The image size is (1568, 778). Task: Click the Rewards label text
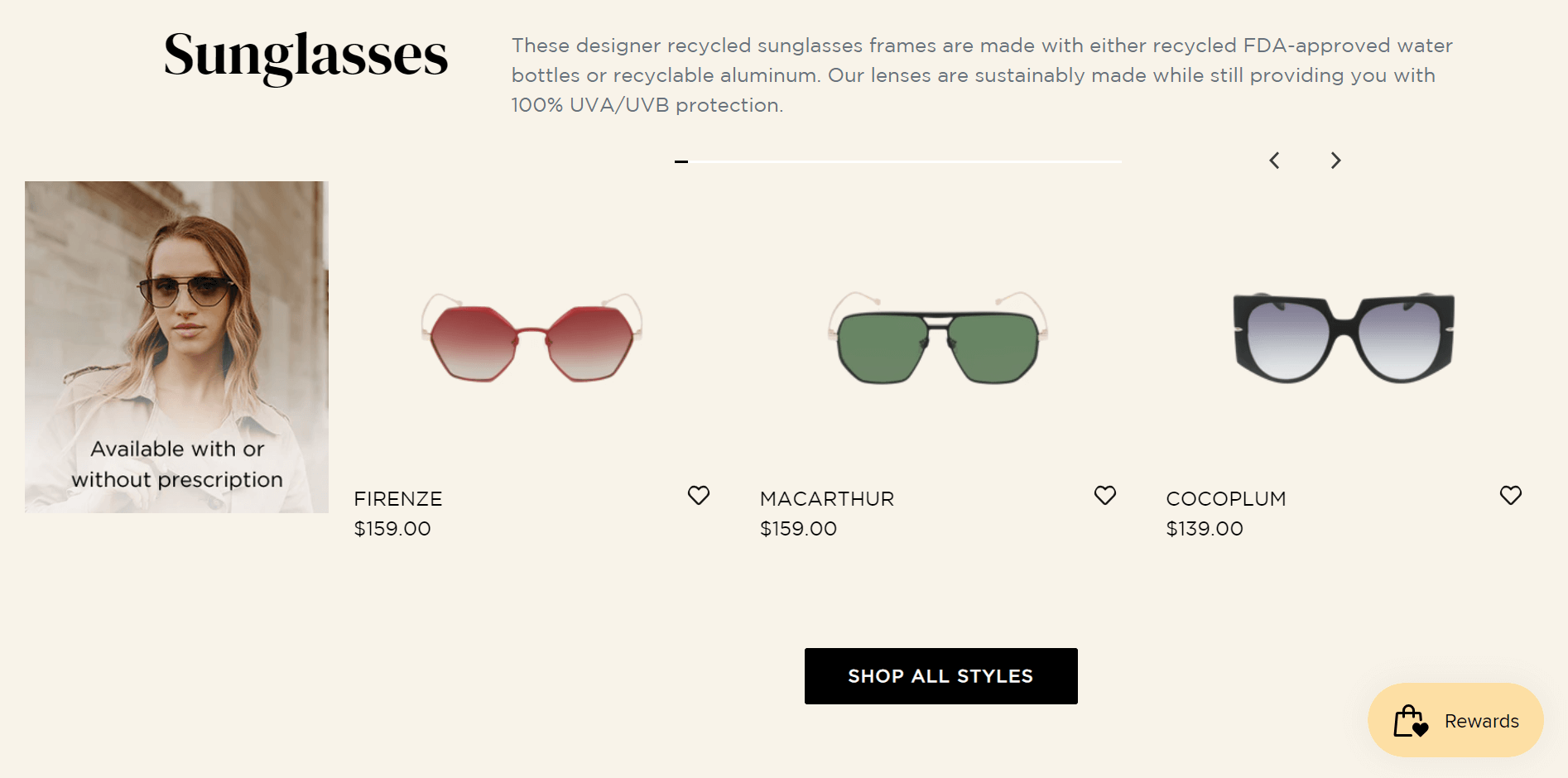1481,721
